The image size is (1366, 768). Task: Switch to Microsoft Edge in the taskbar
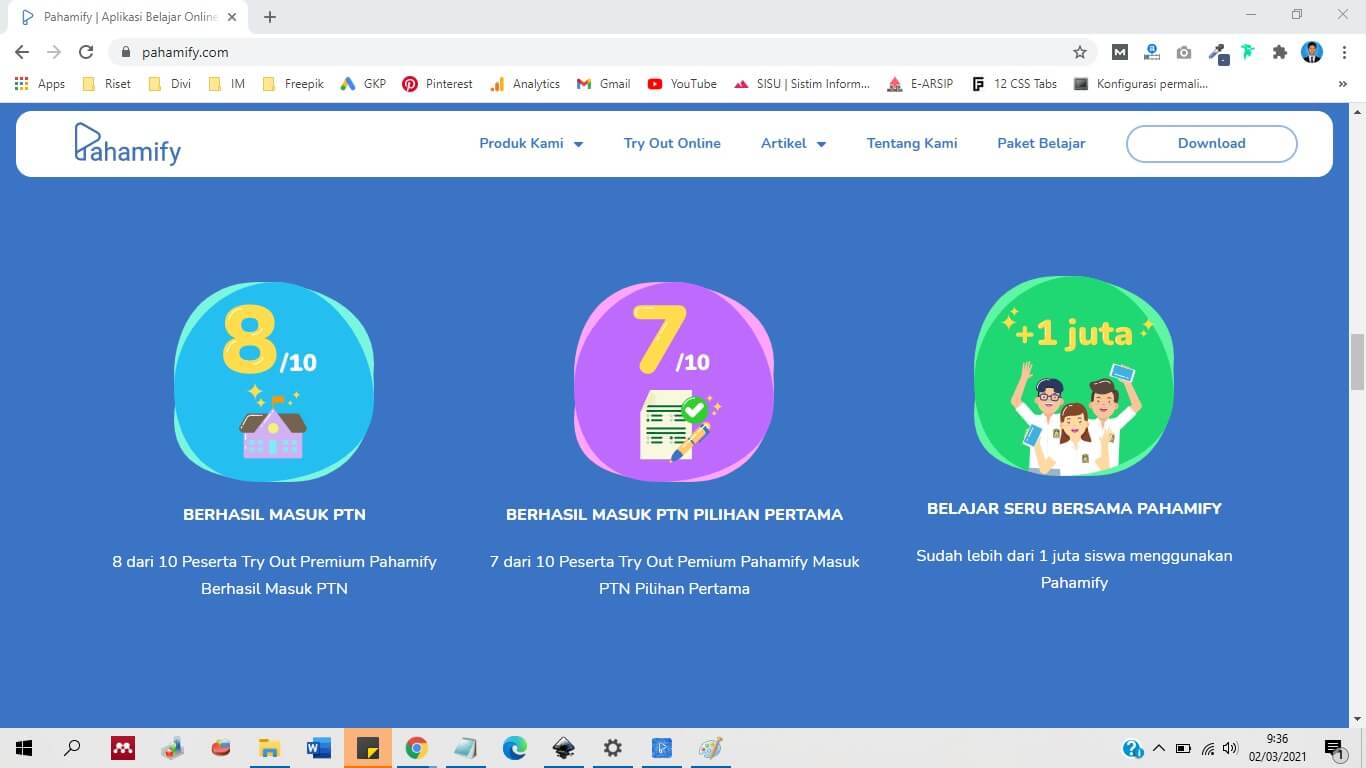pyautogui.click(x=515, y=748)
